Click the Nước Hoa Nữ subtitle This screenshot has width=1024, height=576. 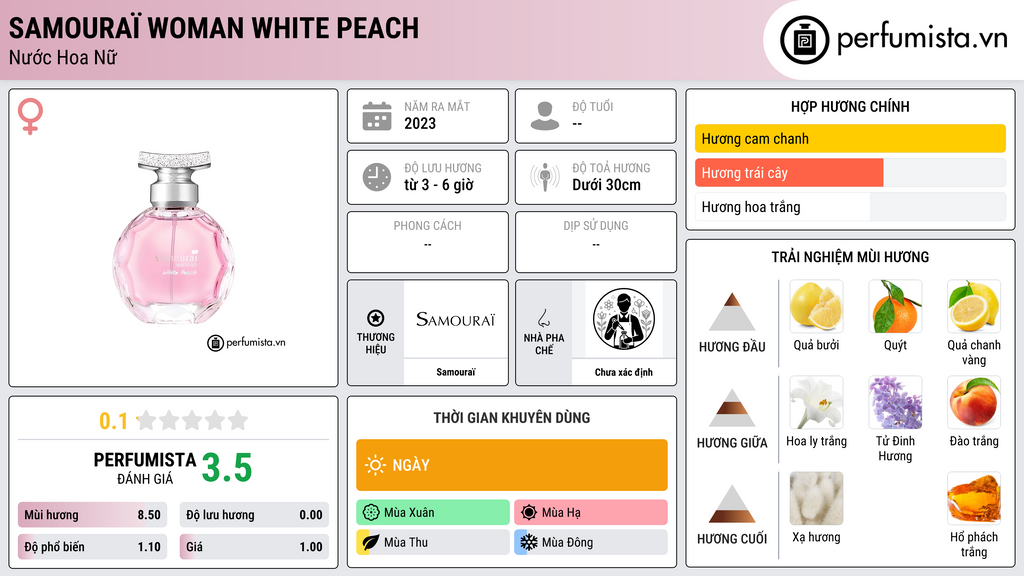(63, 57)
